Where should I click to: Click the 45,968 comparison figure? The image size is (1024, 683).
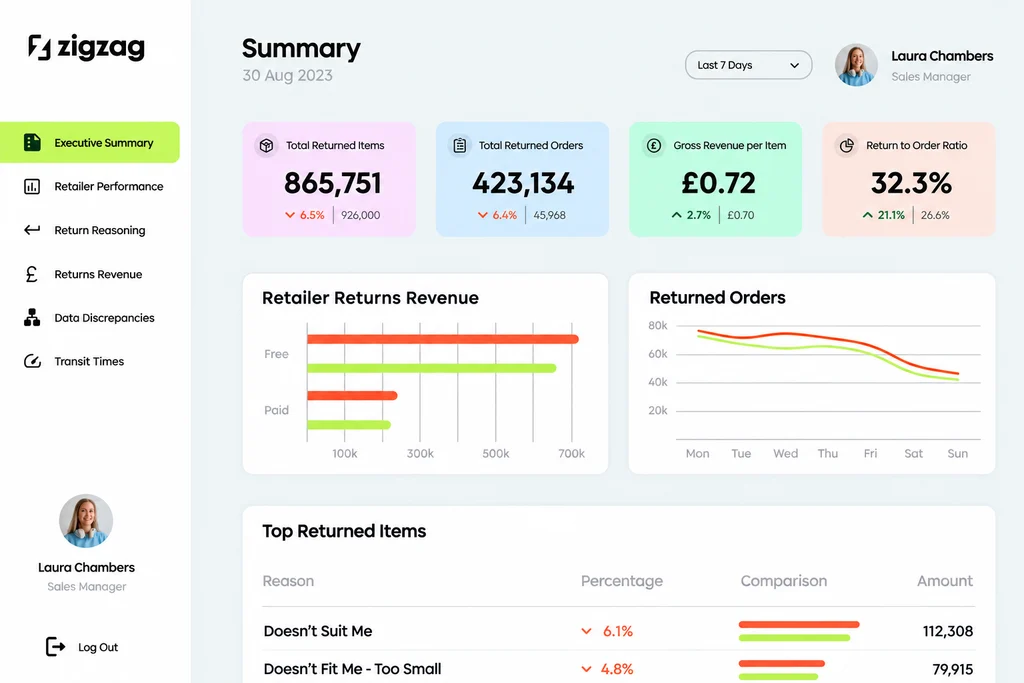tap(549, 215)
